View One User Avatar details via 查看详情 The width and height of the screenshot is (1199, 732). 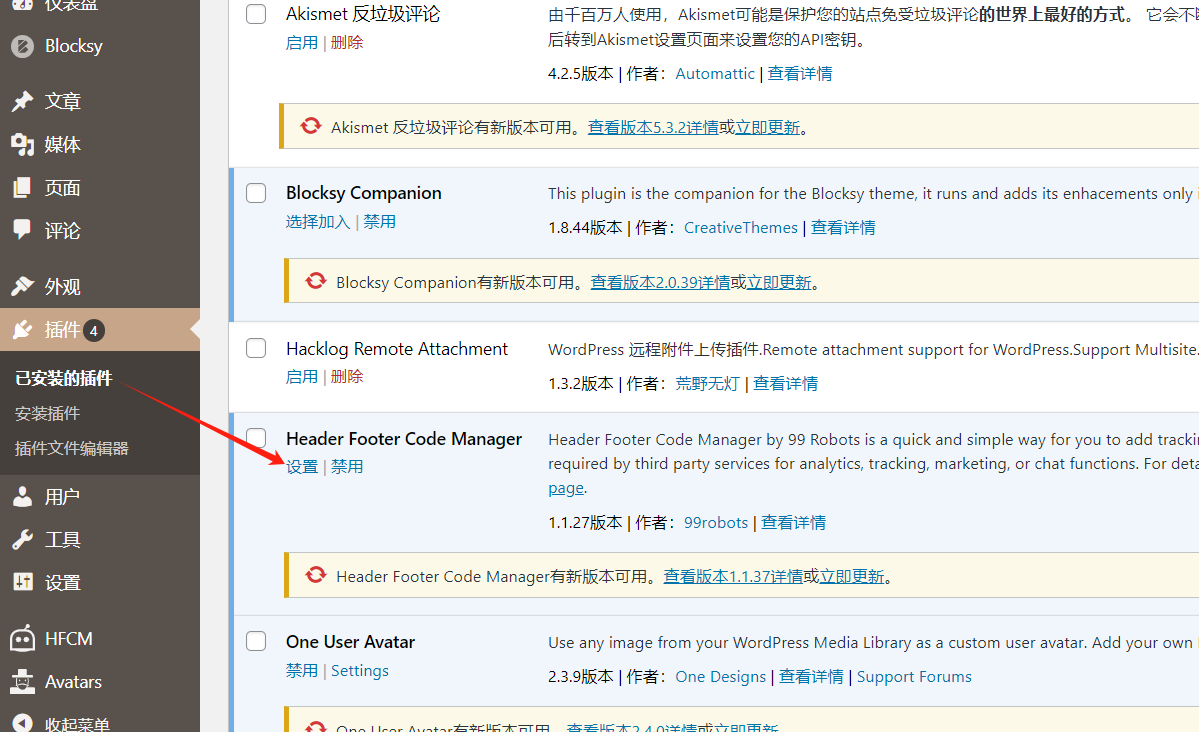[811, 677]
